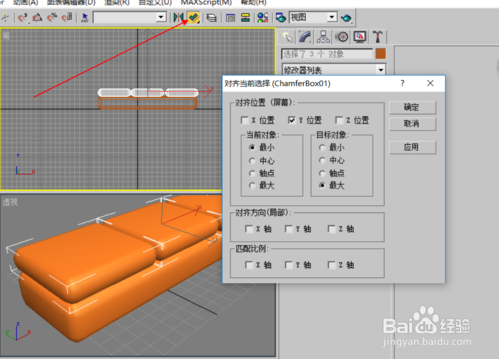Enable Z 轴 under 对齐方向(局部)
Image resolution: width=502 pixels, height=361 pixels.
click(x=331, y=229)
